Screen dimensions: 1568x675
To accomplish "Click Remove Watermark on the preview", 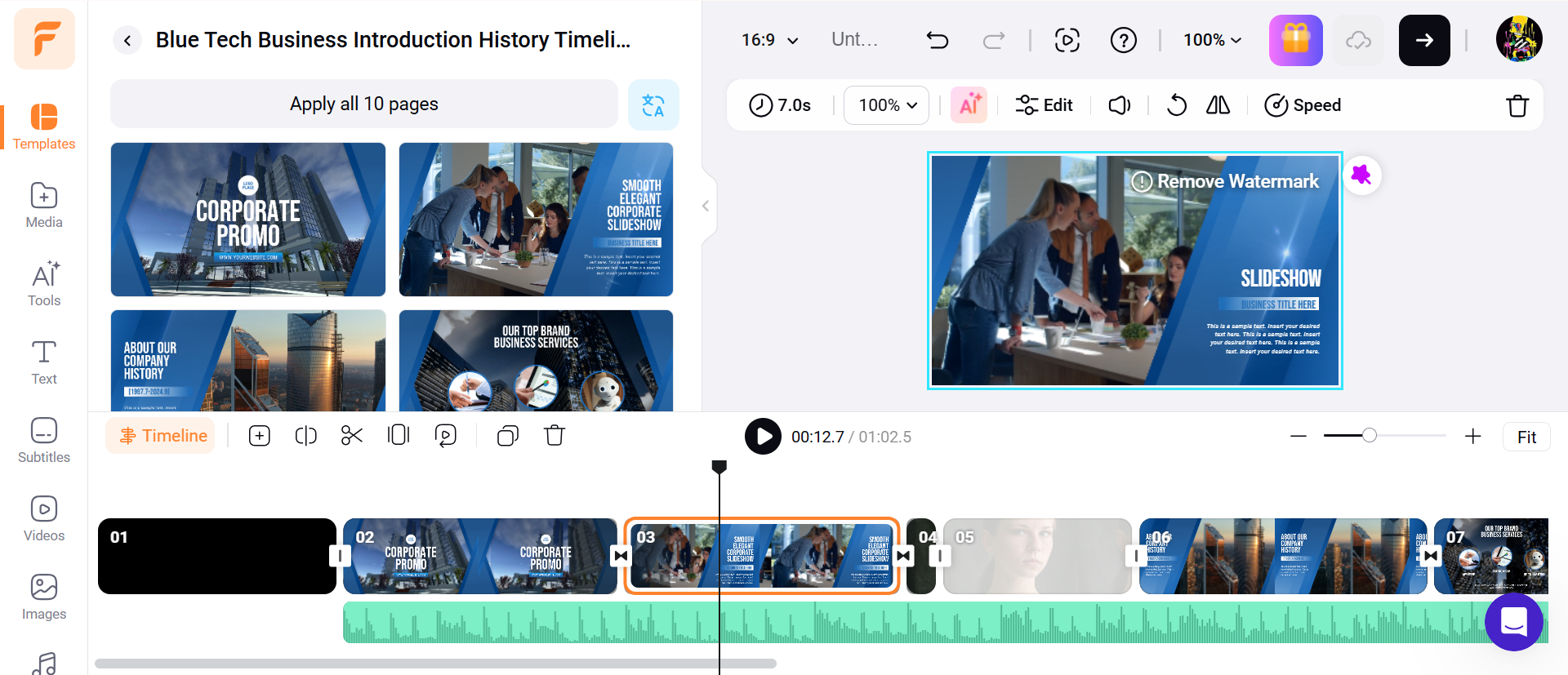I will [x=1225, y=181].
